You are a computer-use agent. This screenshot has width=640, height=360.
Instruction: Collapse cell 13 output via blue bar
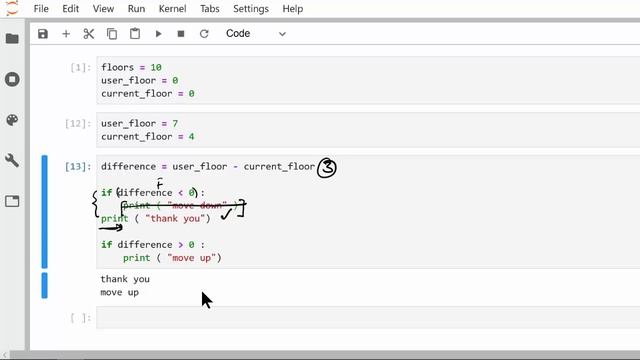pyautogui.click(x=44, y=286)
